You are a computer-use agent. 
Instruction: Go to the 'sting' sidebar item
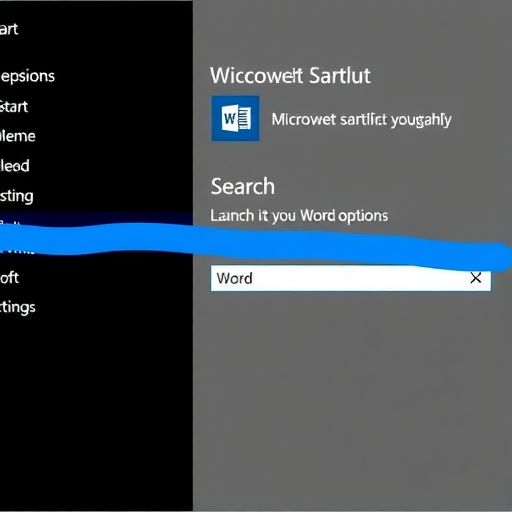17,196
